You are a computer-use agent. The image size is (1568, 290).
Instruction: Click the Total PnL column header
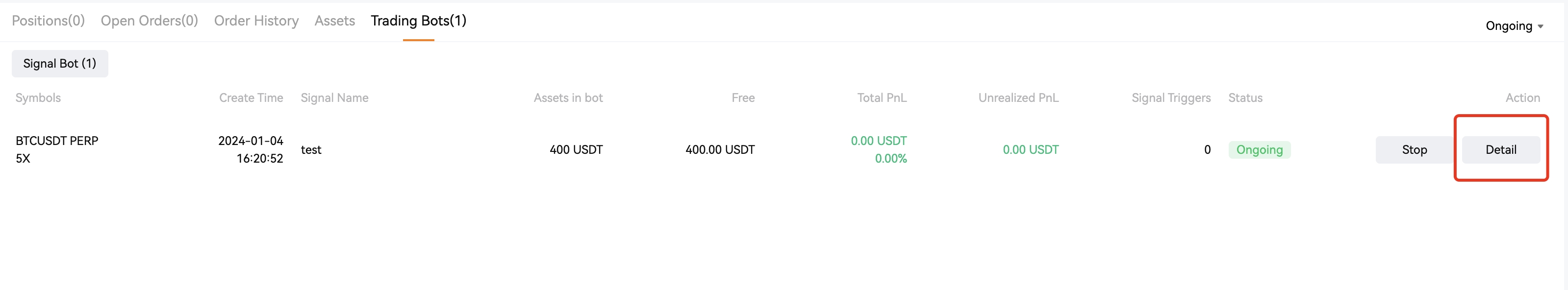click(882, 97)
